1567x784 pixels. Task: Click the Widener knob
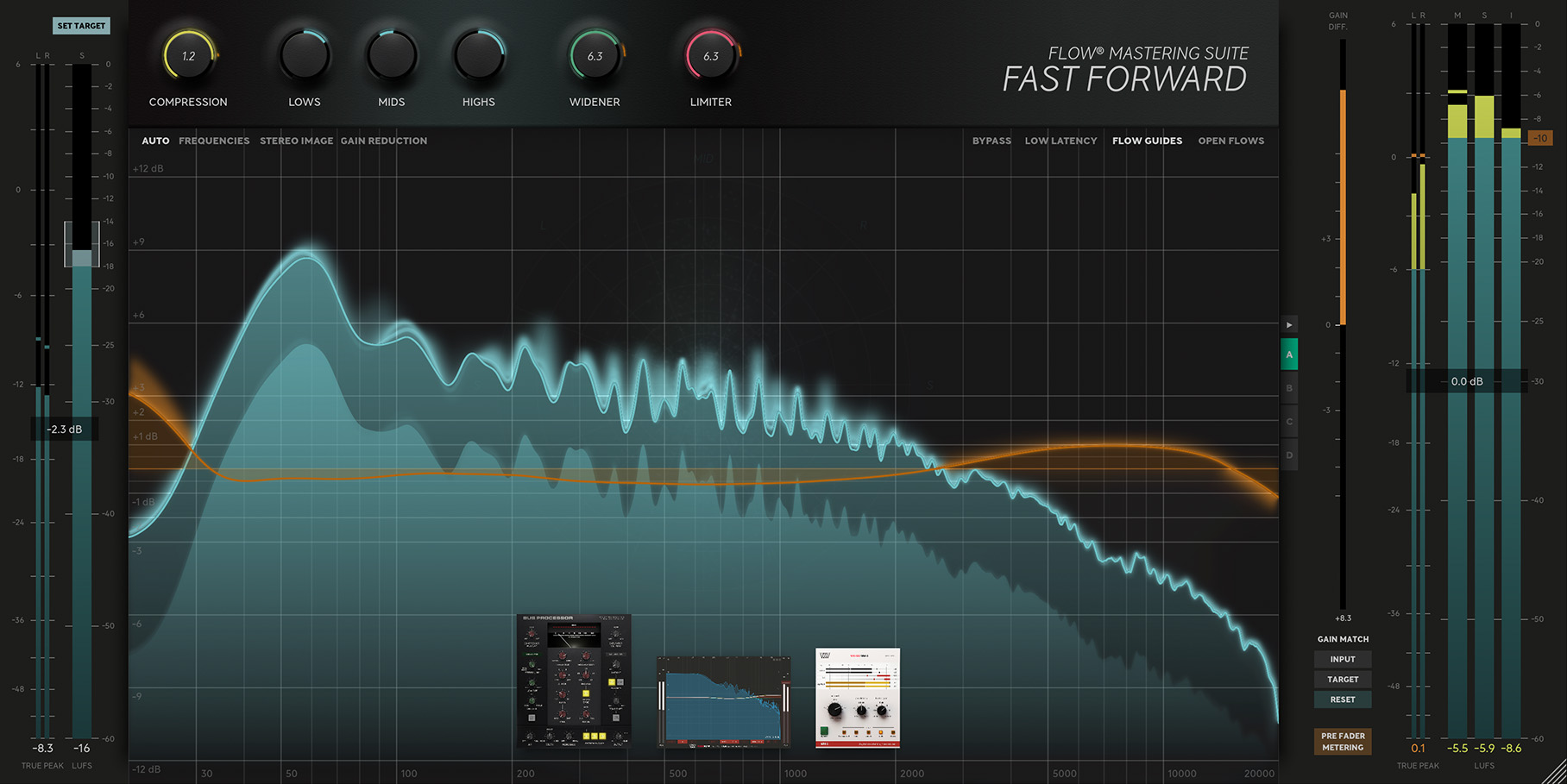tap(595, 56)
